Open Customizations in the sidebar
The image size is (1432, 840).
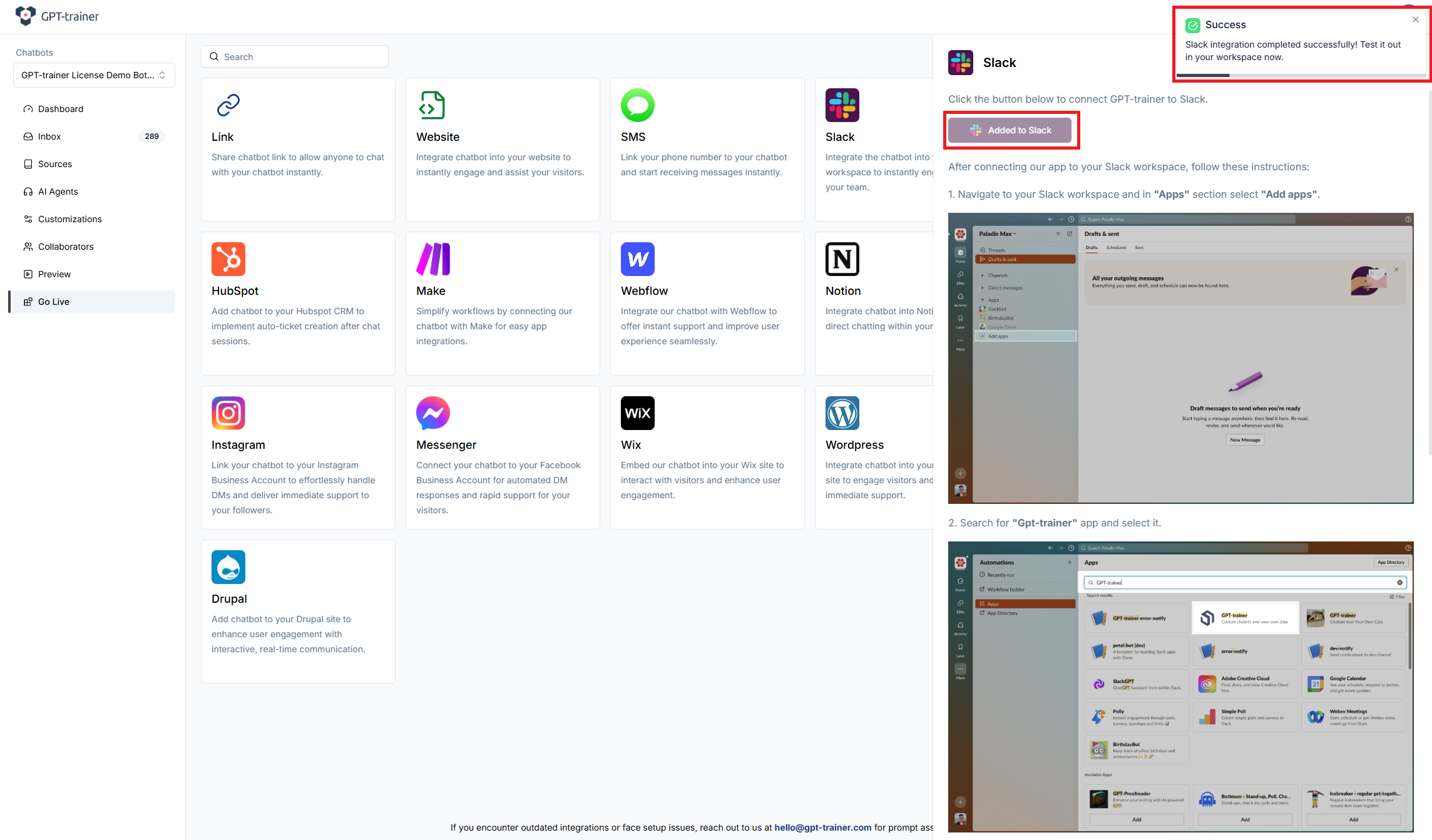(69, 219)
